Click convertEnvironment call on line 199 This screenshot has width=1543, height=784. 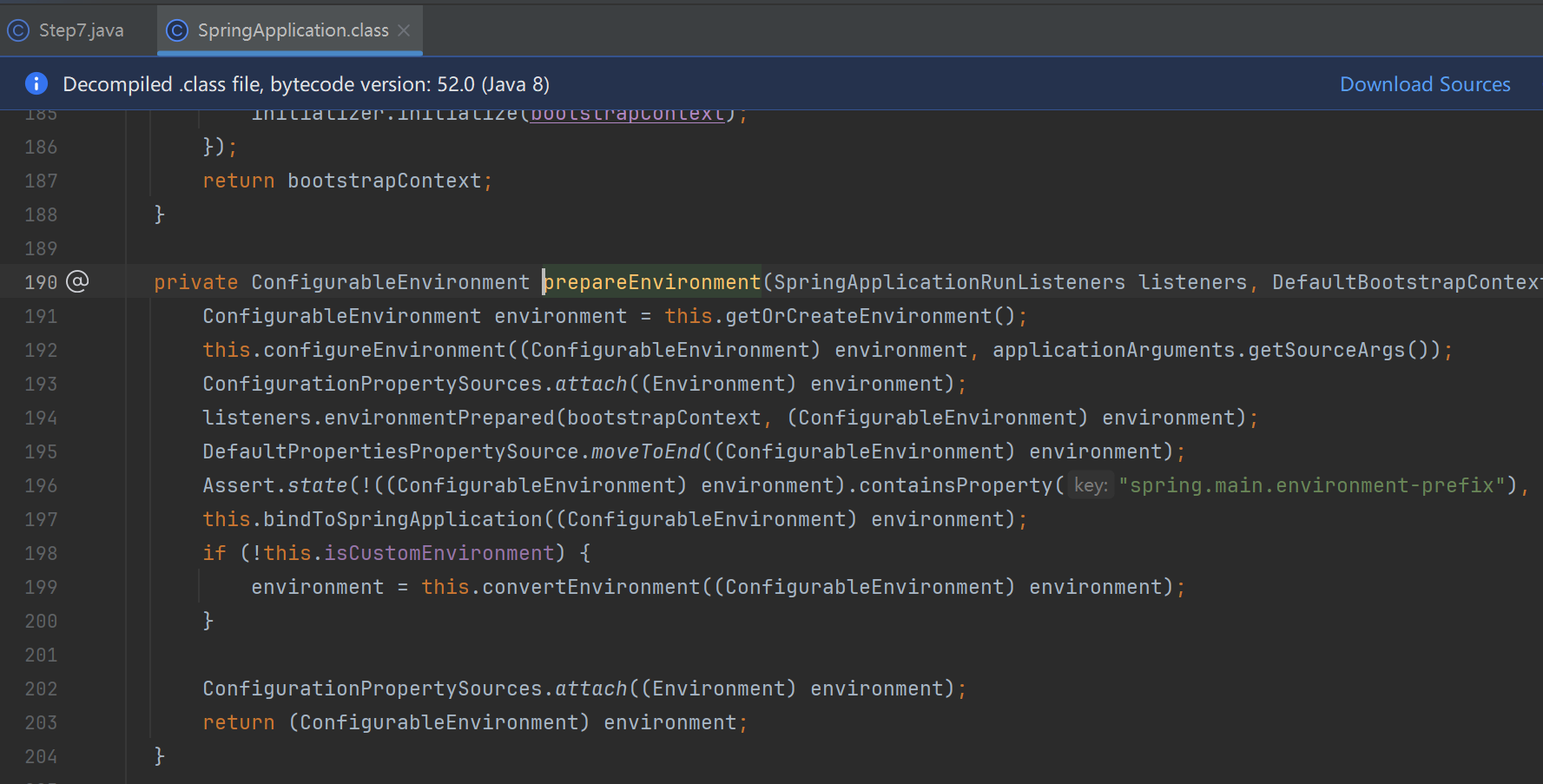click(591, 587)
